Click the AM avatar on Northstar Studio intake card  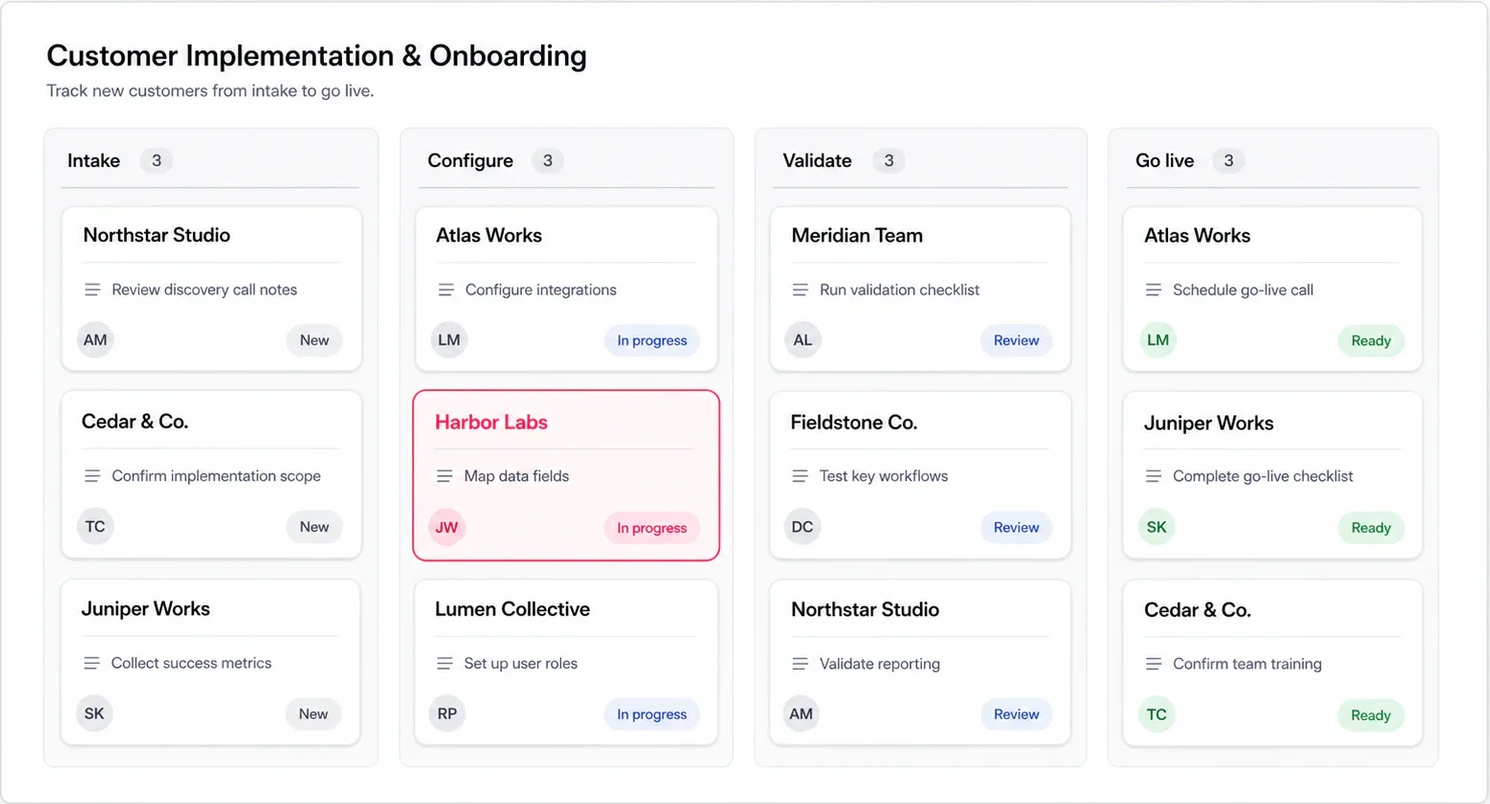coord(95,340)
